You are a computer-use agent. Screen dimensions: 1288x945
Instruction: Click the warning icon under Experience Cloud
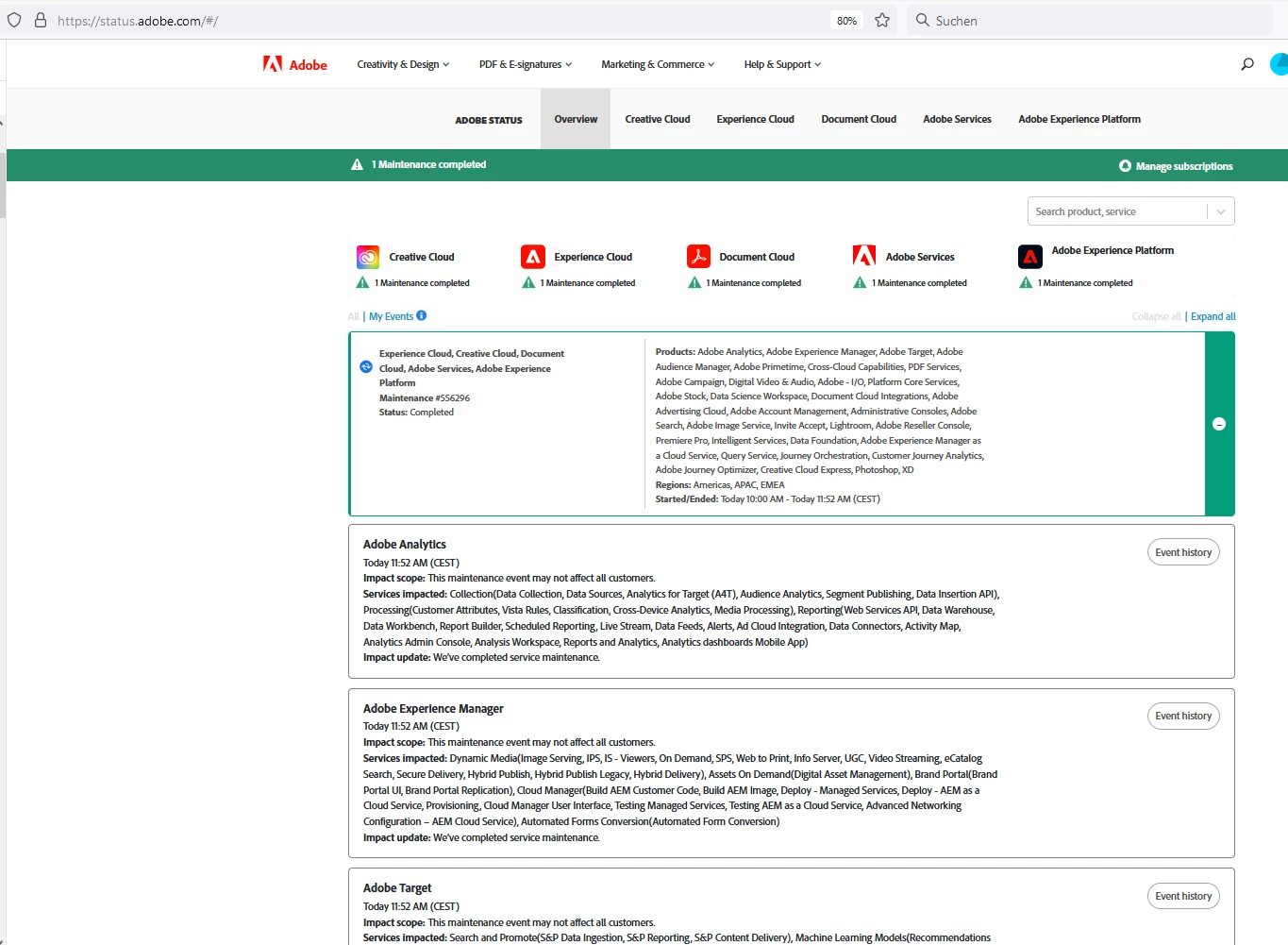point(528,282)
